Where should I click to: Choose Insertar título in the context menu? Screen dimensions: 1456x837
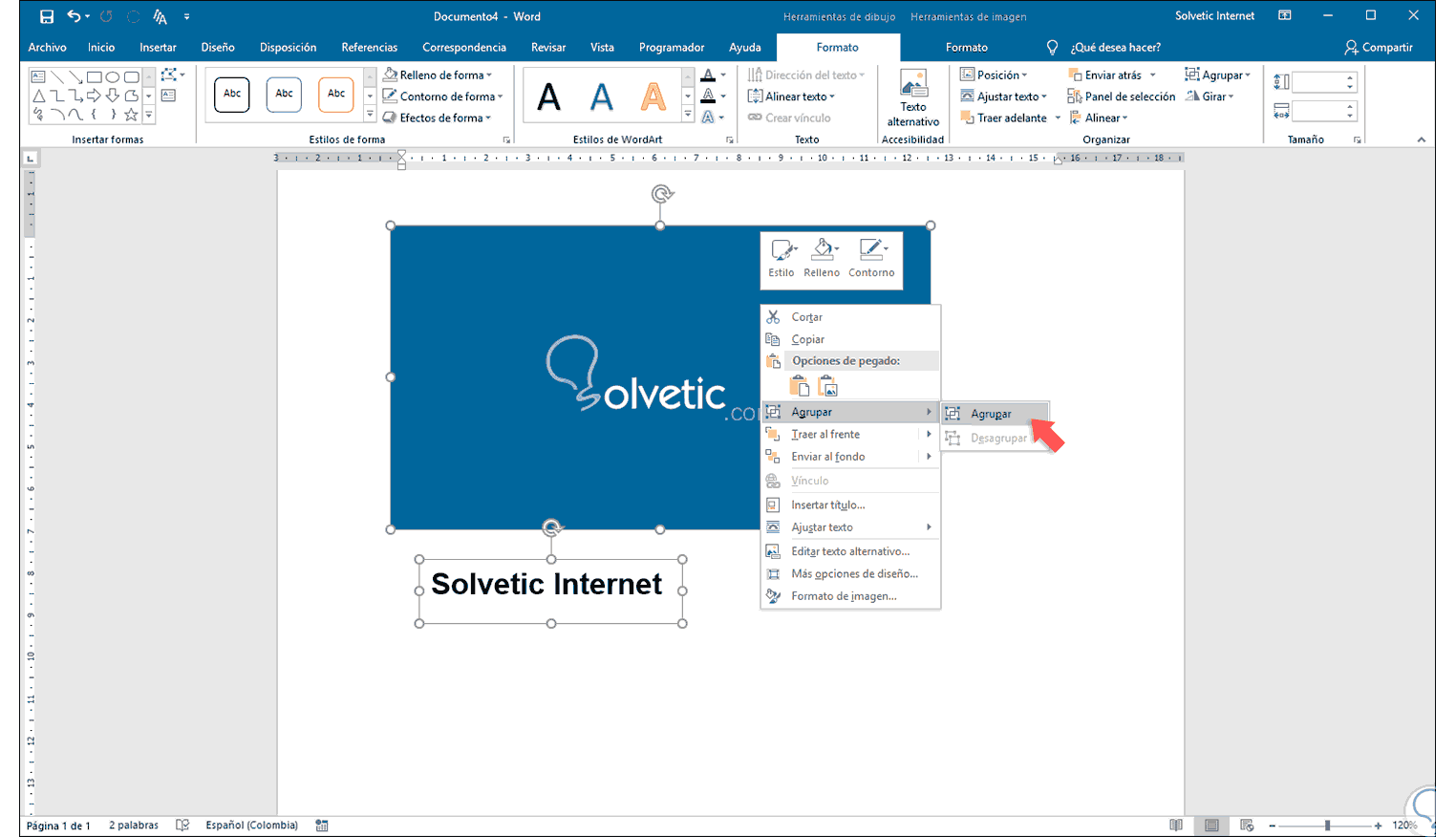click(850, 504)
